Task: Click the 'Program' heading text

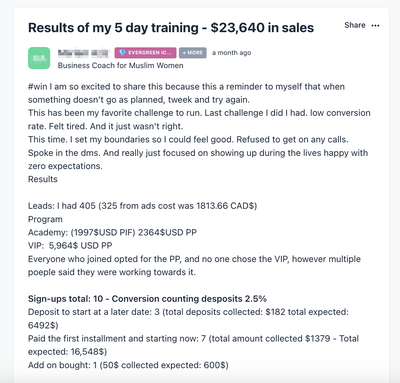Action: [45, 219]
